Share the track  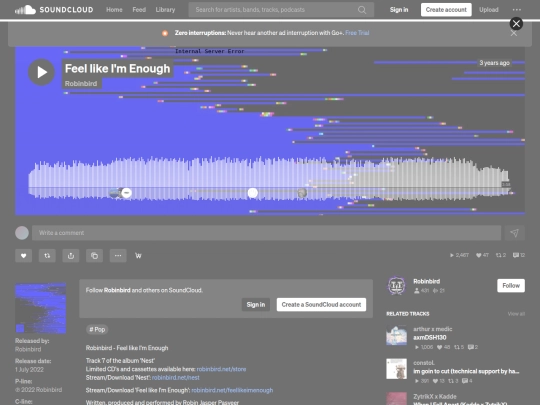pyautogui.click(x=71, y=256)
